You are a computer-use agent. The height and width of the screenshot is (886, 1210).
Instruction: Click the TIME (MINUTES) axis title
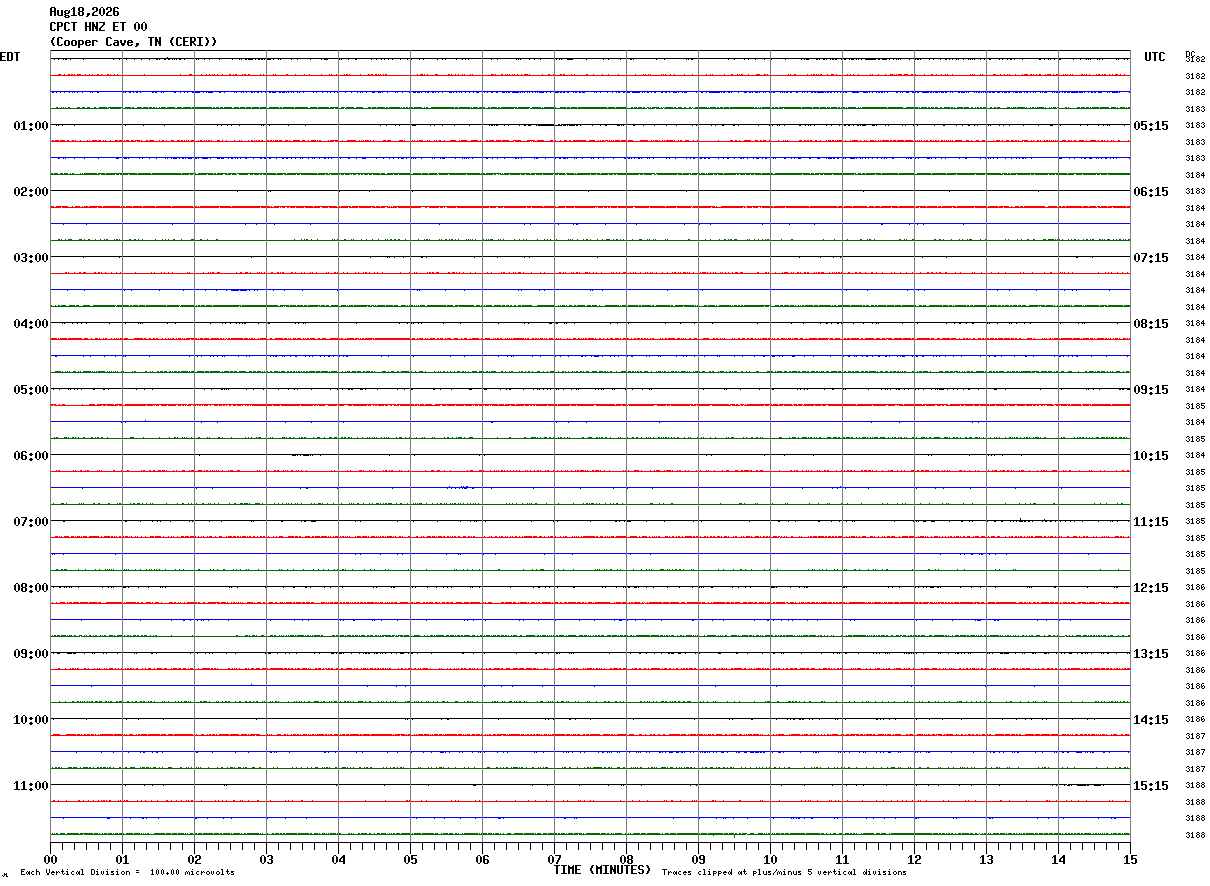click(x=603, y=870)
